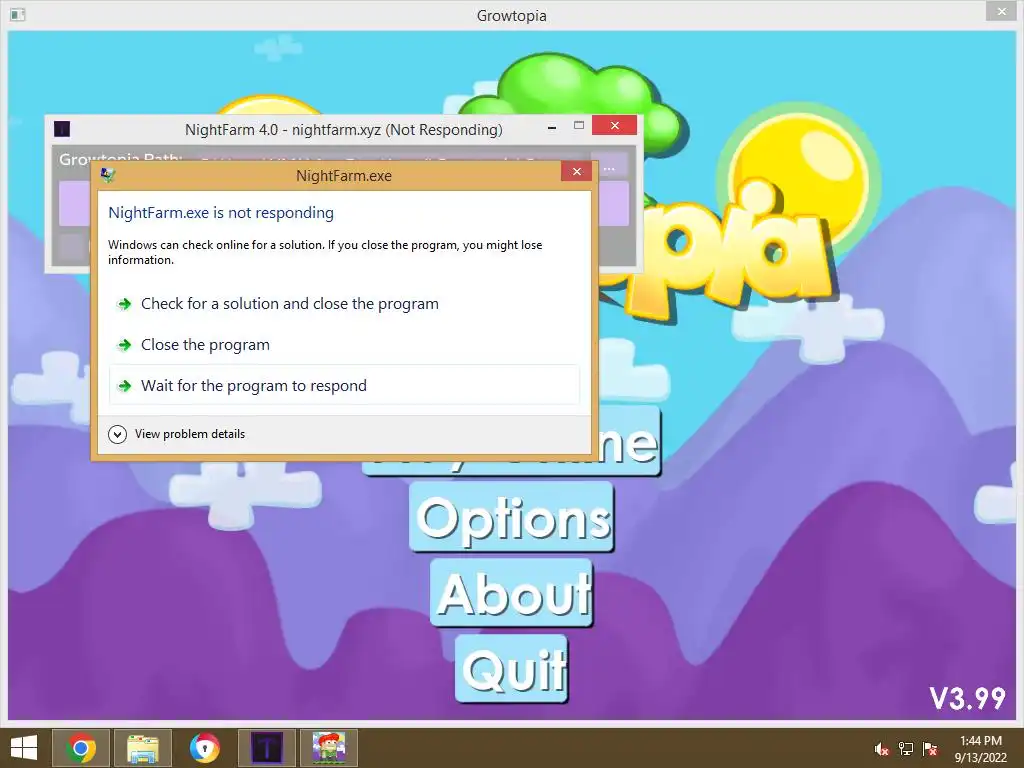Click the green arrow beside Check for a solution

tap(123, 304)
